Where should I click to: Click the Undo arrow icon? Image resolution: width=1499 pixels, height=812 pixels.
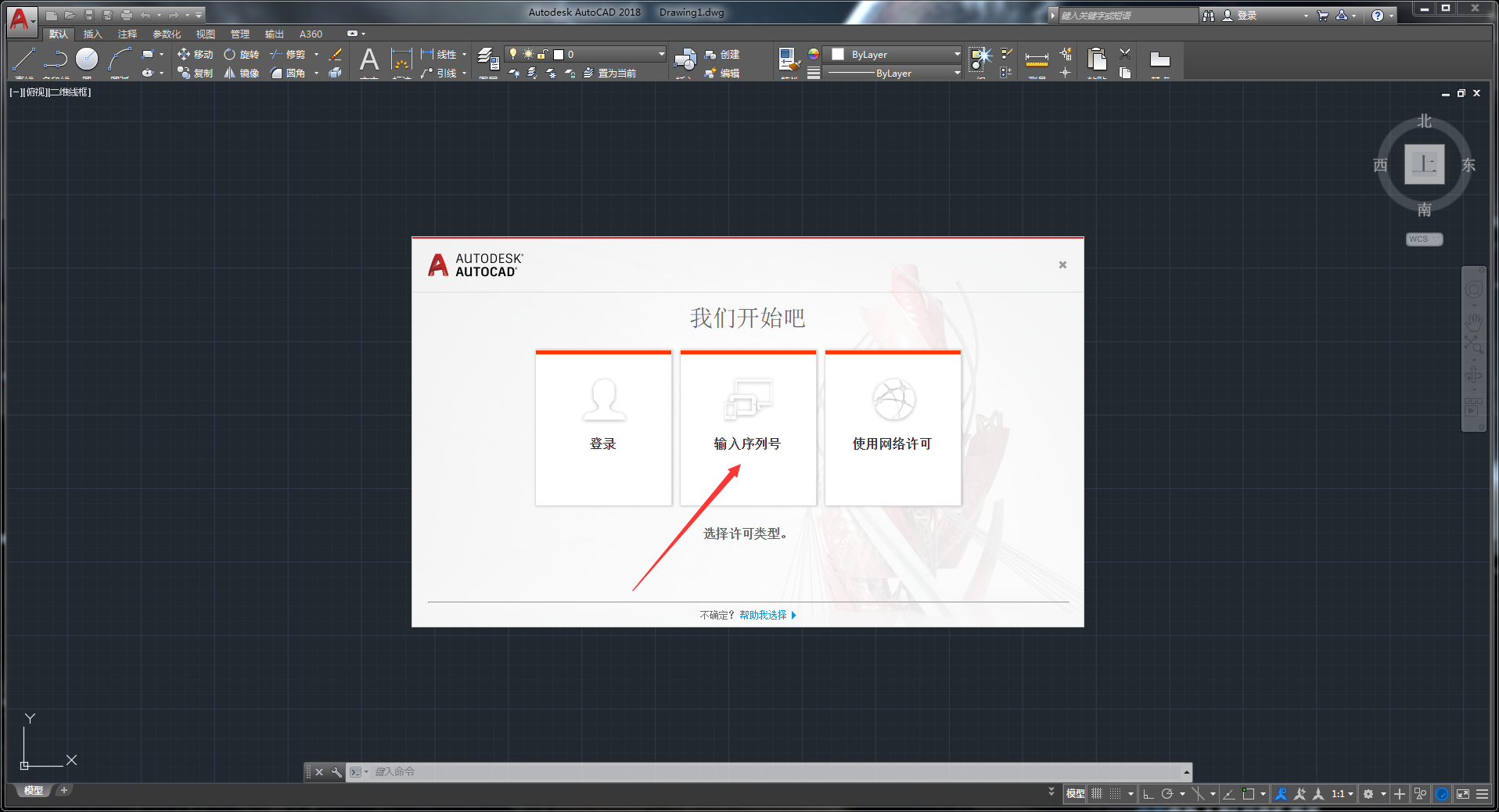[x=145, y=15]
